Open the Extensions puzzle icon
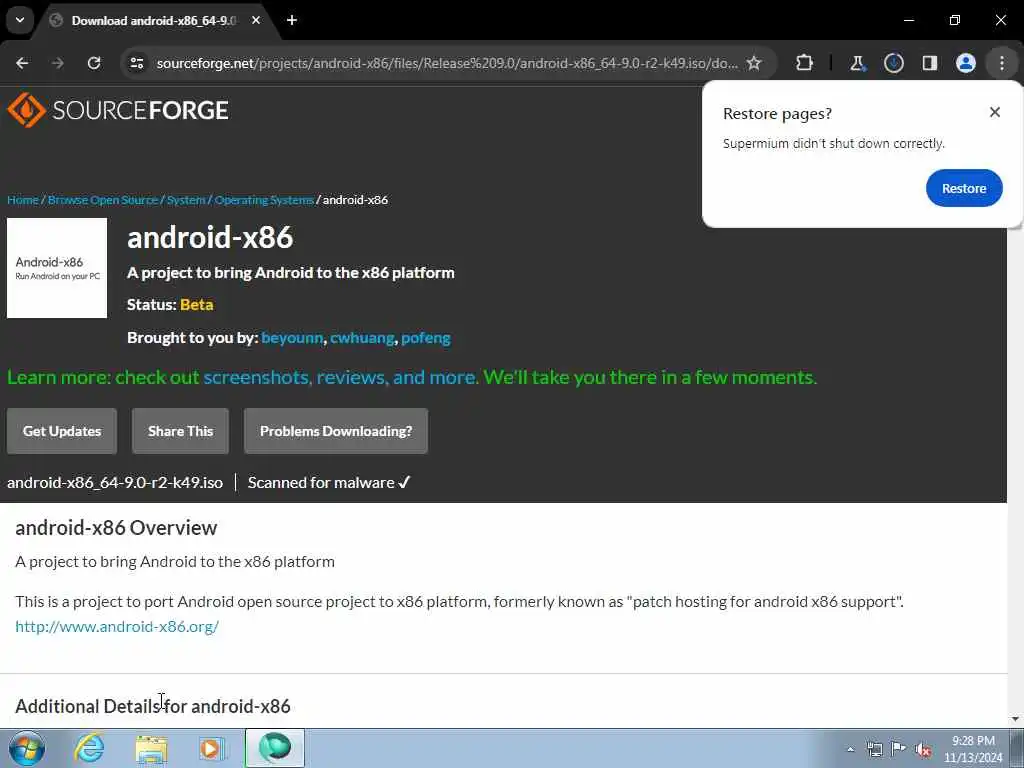This screenshot has width=1024, height=768. (805, 63)
